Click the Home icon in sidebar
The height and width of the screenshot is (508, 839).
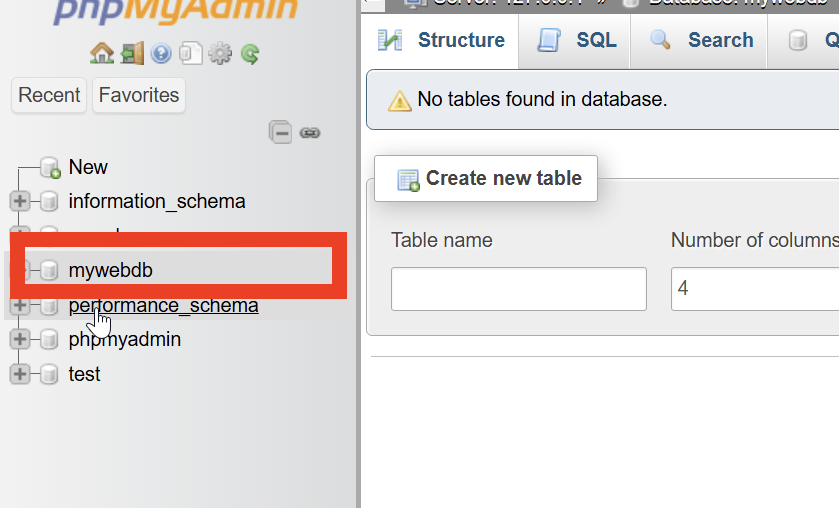[101, 53]
